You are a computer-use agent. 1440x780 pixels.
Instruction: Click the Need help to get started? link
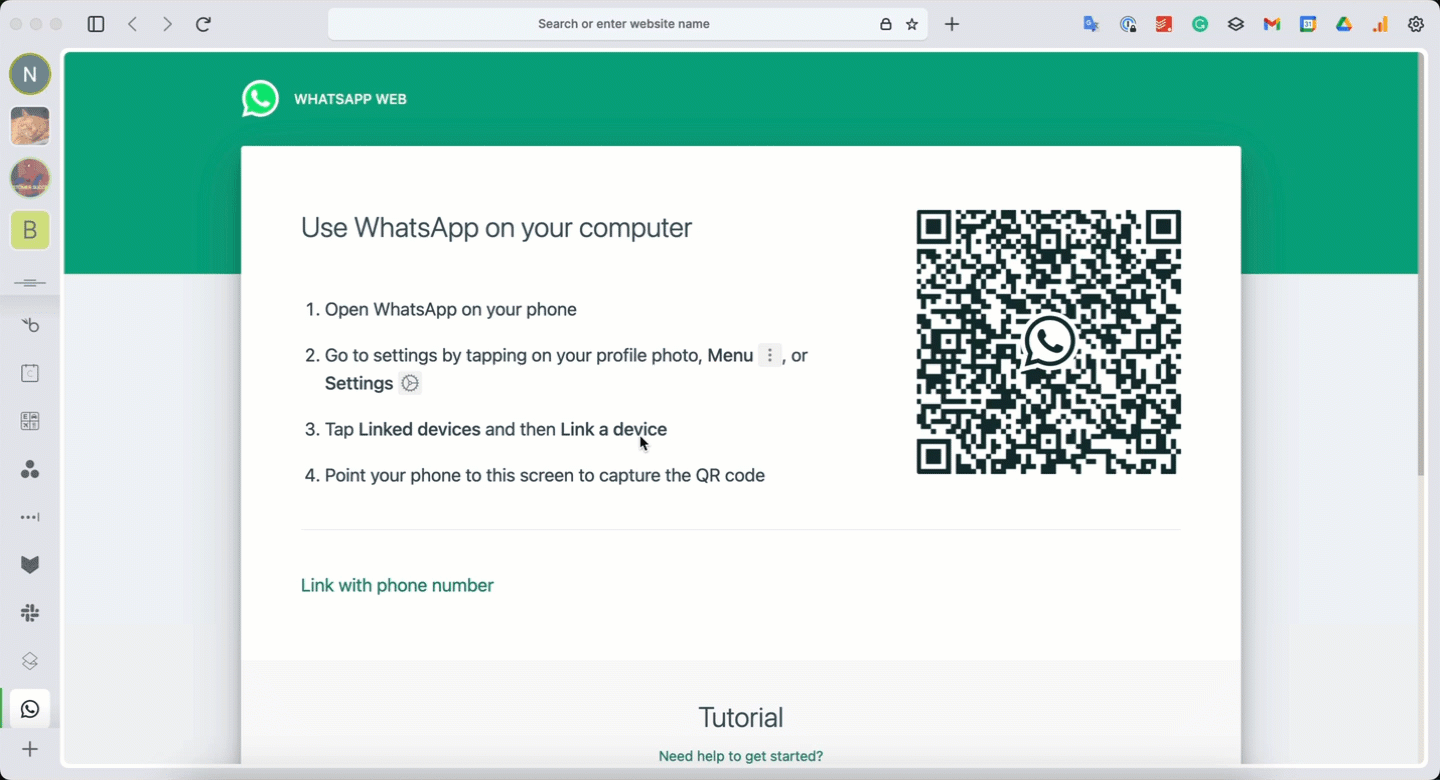(741, 756)
